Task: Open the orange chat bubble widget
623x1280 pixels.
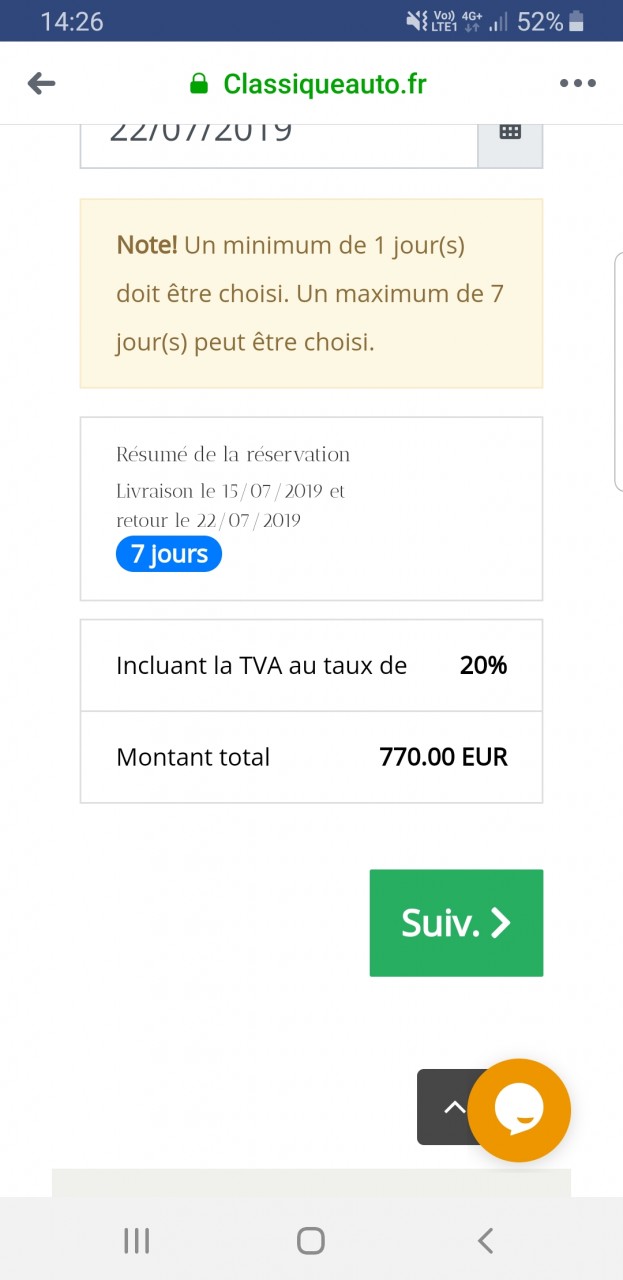Action: [519, 1110]
